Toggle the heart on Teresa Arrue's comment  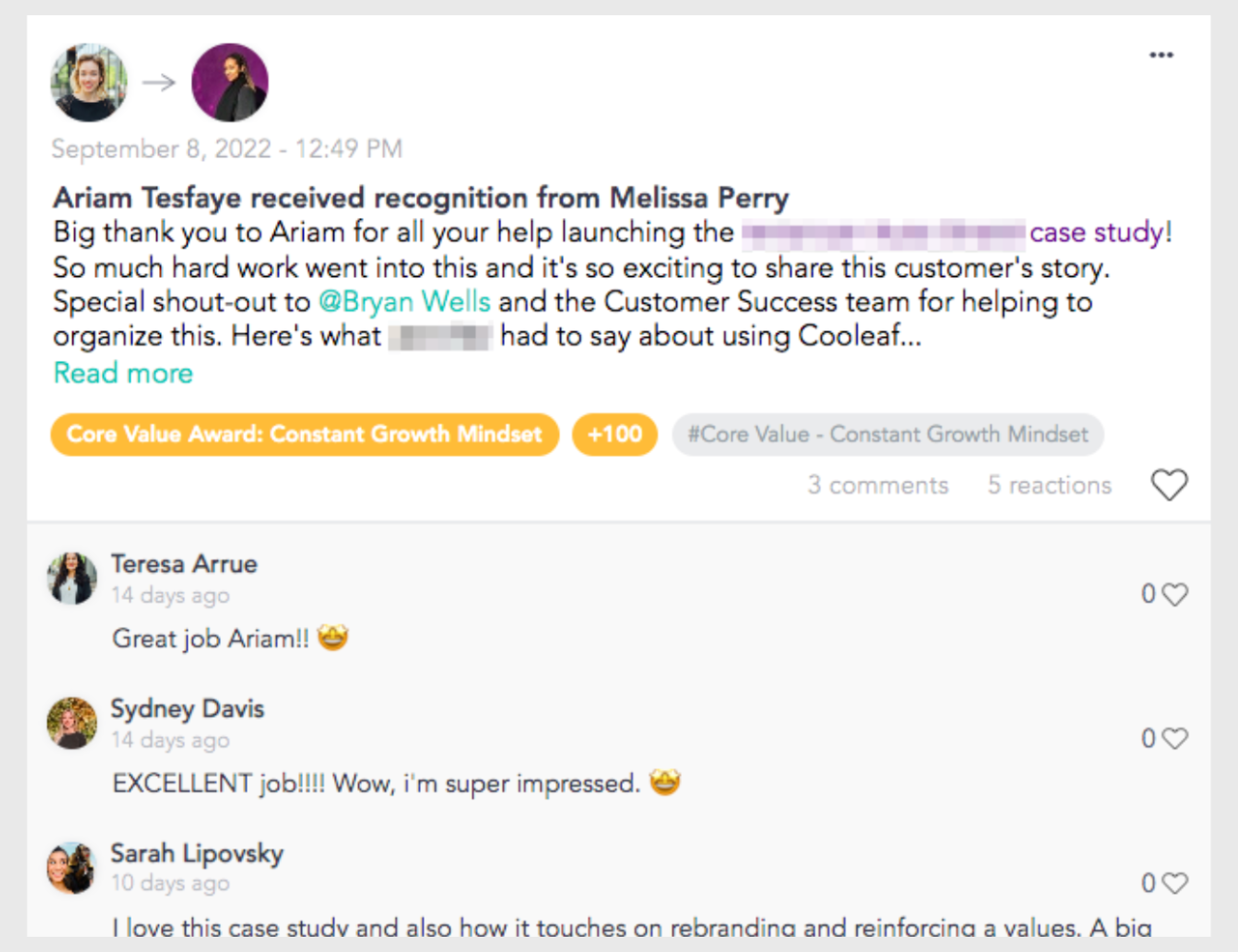(1175, 593)
